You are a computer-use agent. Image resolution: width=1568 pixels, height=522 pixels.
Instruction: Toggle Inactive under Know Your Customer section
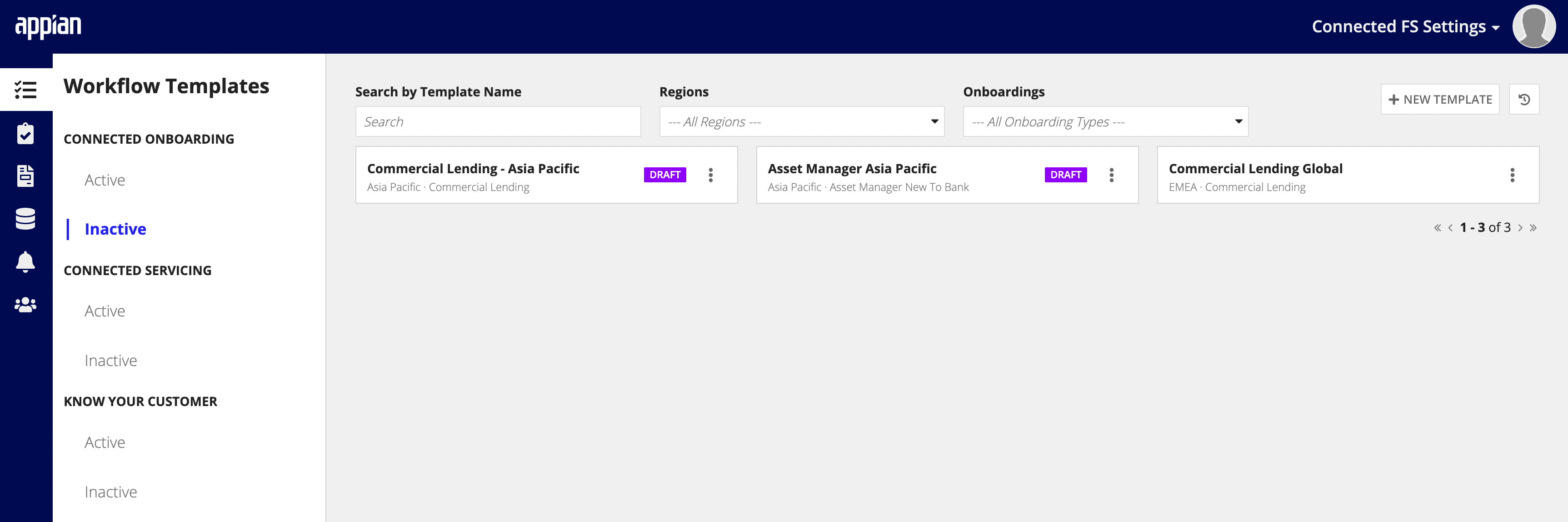point(111,490)
